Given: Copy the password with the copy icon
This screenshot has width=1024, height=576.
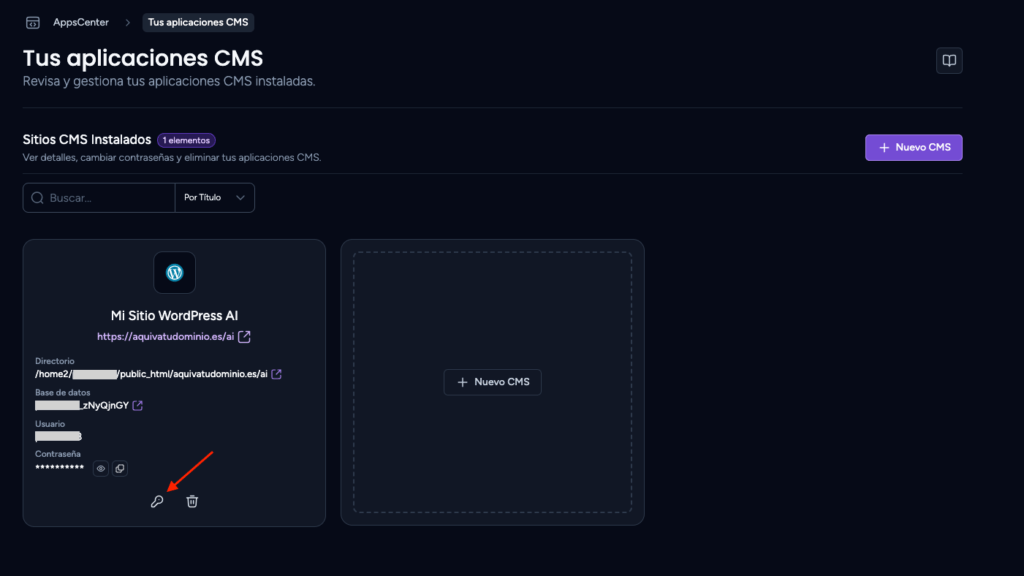Looking at the screenshot, I should 120,468.
